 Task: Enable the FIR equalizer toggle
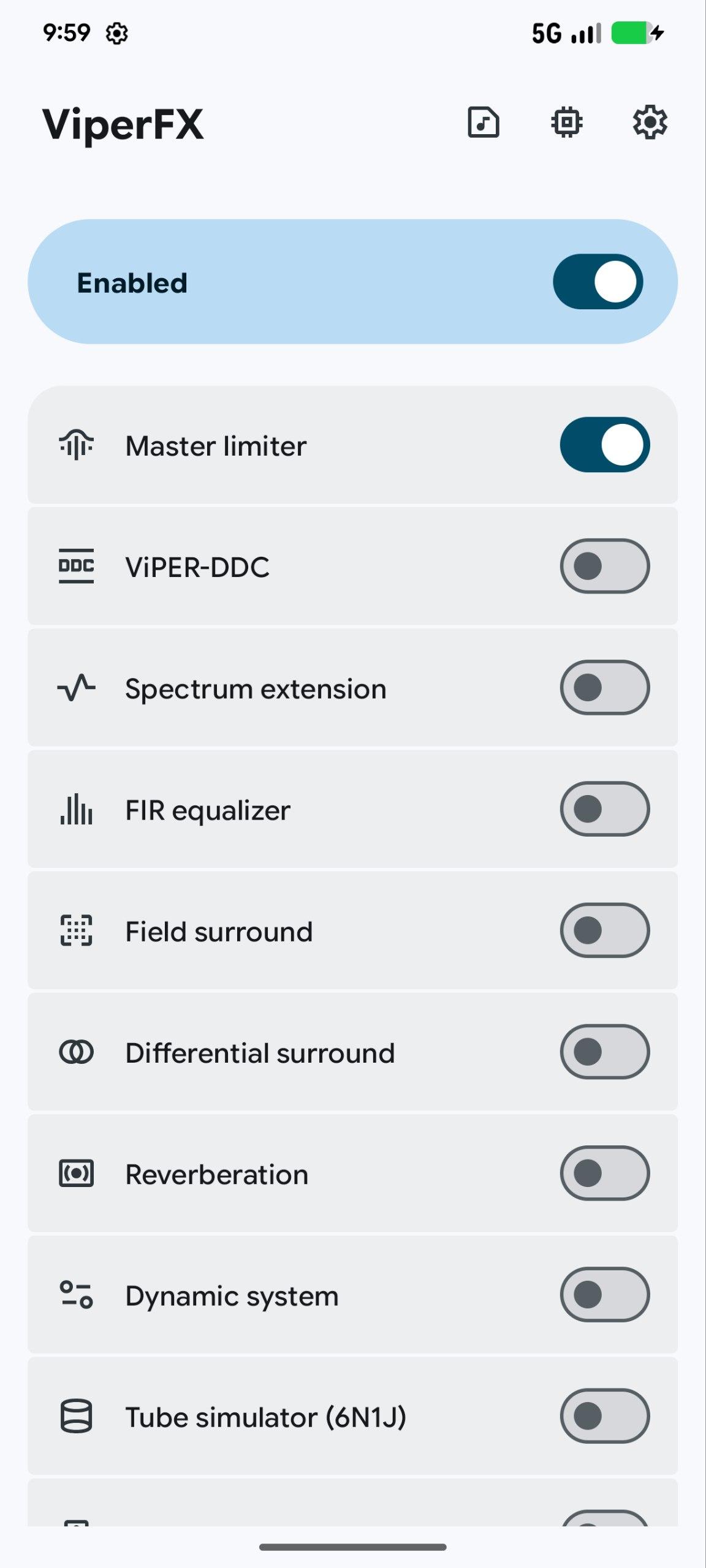604,809
